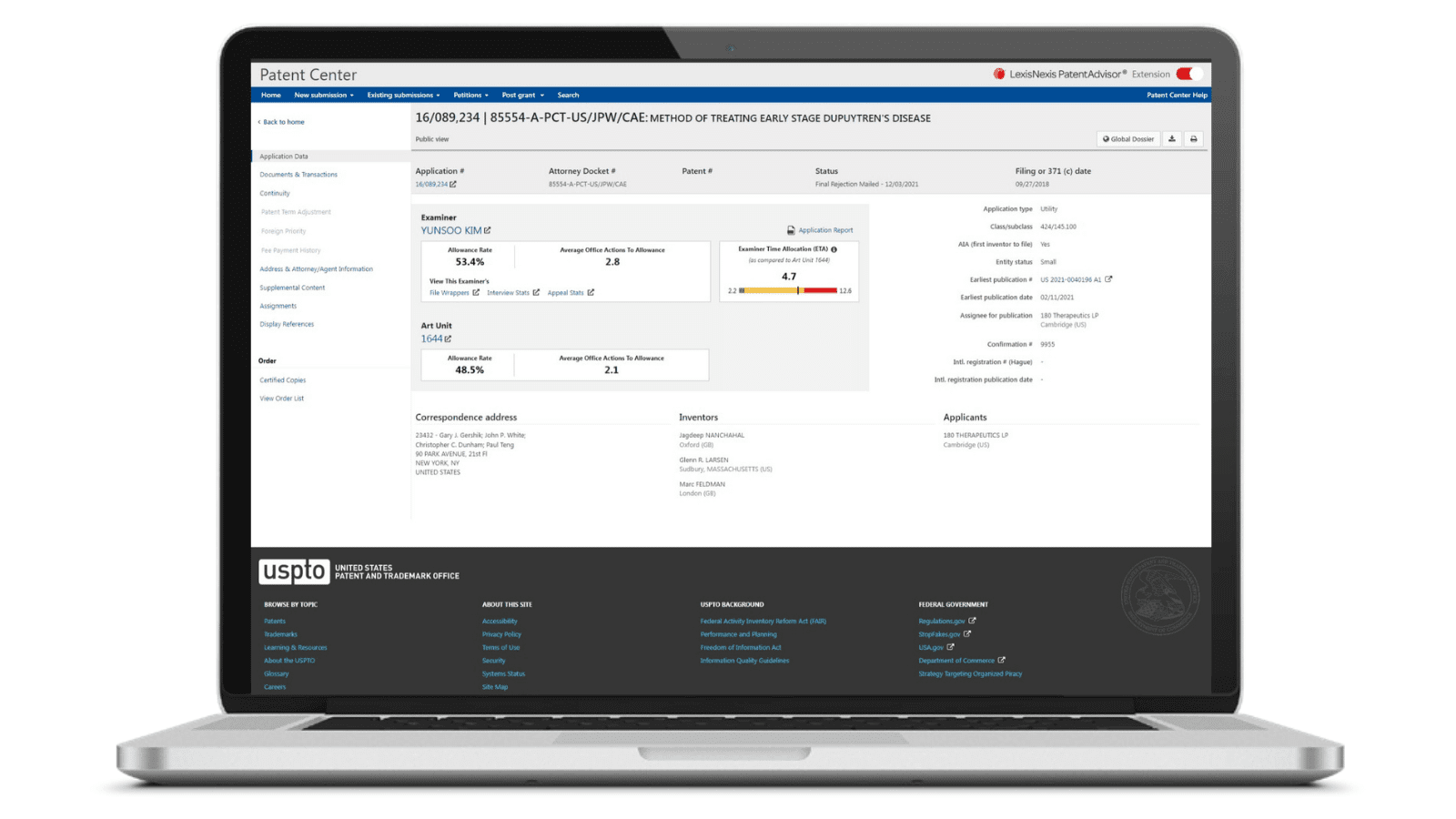Expand the Post grant menu
This screenshot has width=1456, height=819.
[x=522, y=95]
